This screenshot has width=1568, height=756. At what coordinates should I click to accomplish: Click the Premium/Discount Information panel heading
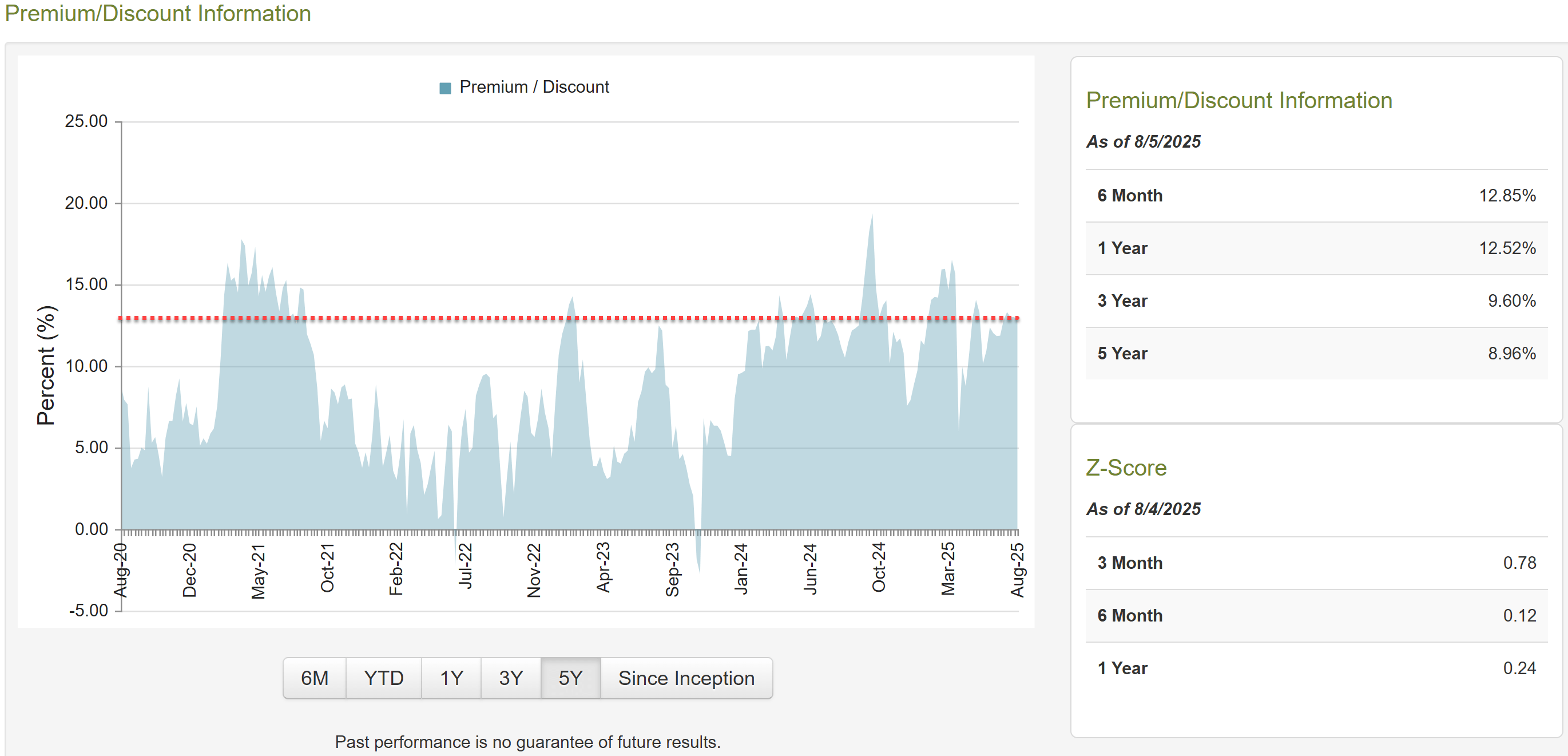[1238, 101]
